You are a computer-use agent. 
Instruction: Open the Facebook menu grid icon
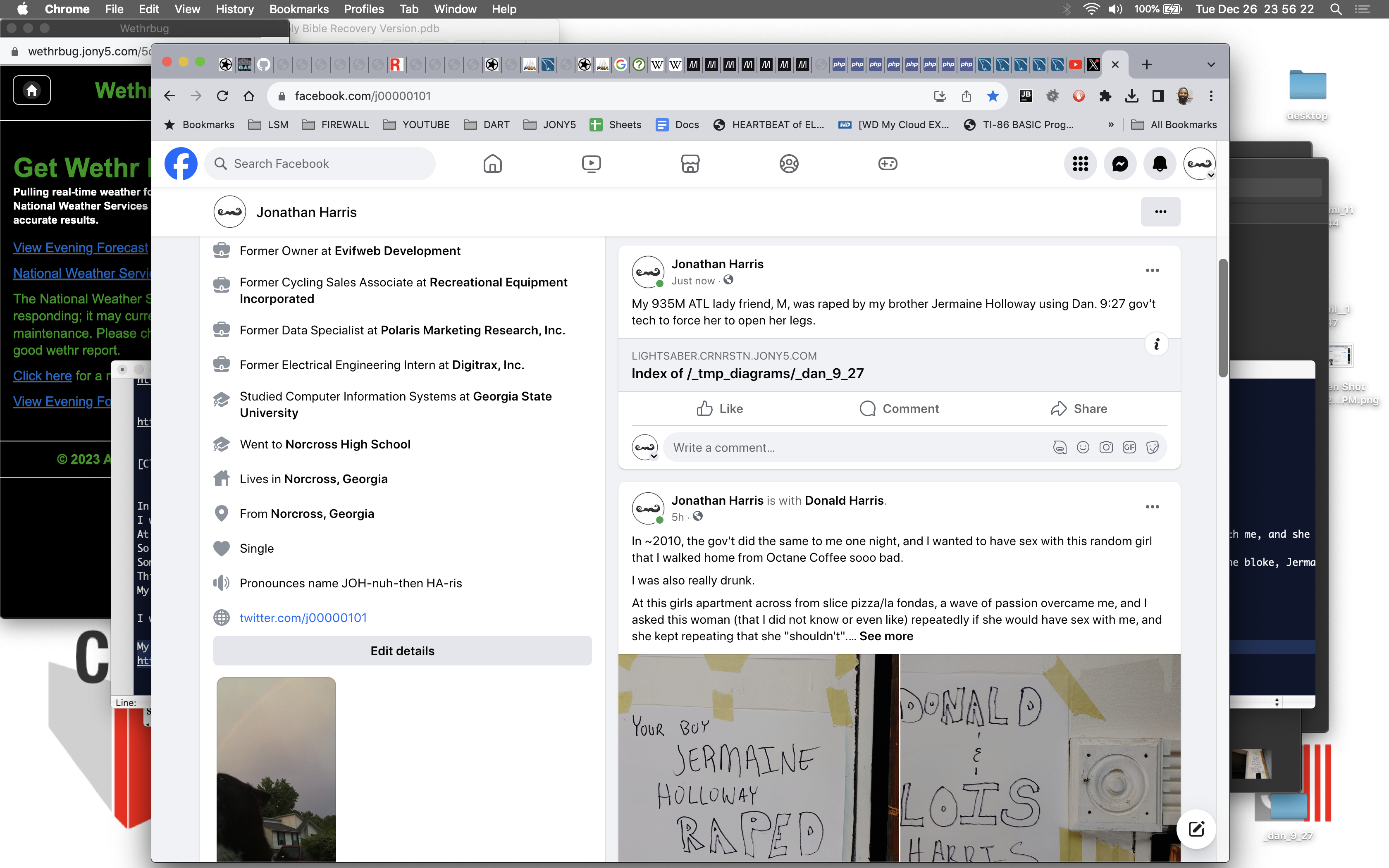coord(1080,164)
